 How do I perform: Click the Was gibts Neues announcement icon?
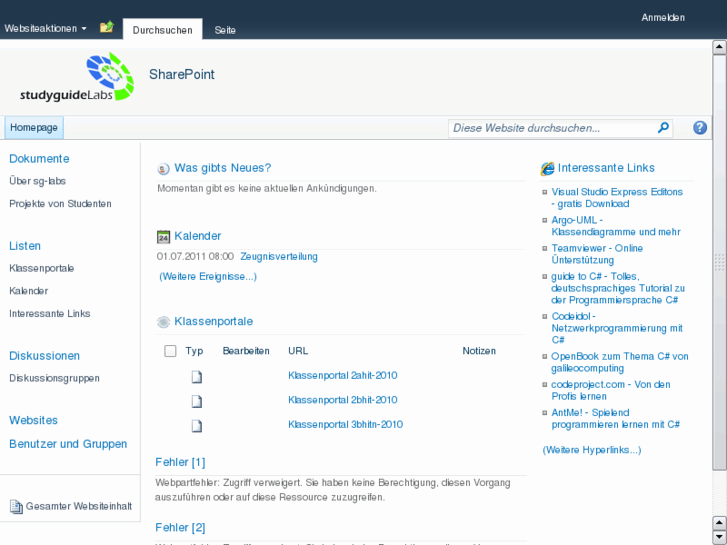(x=163, y=169)
